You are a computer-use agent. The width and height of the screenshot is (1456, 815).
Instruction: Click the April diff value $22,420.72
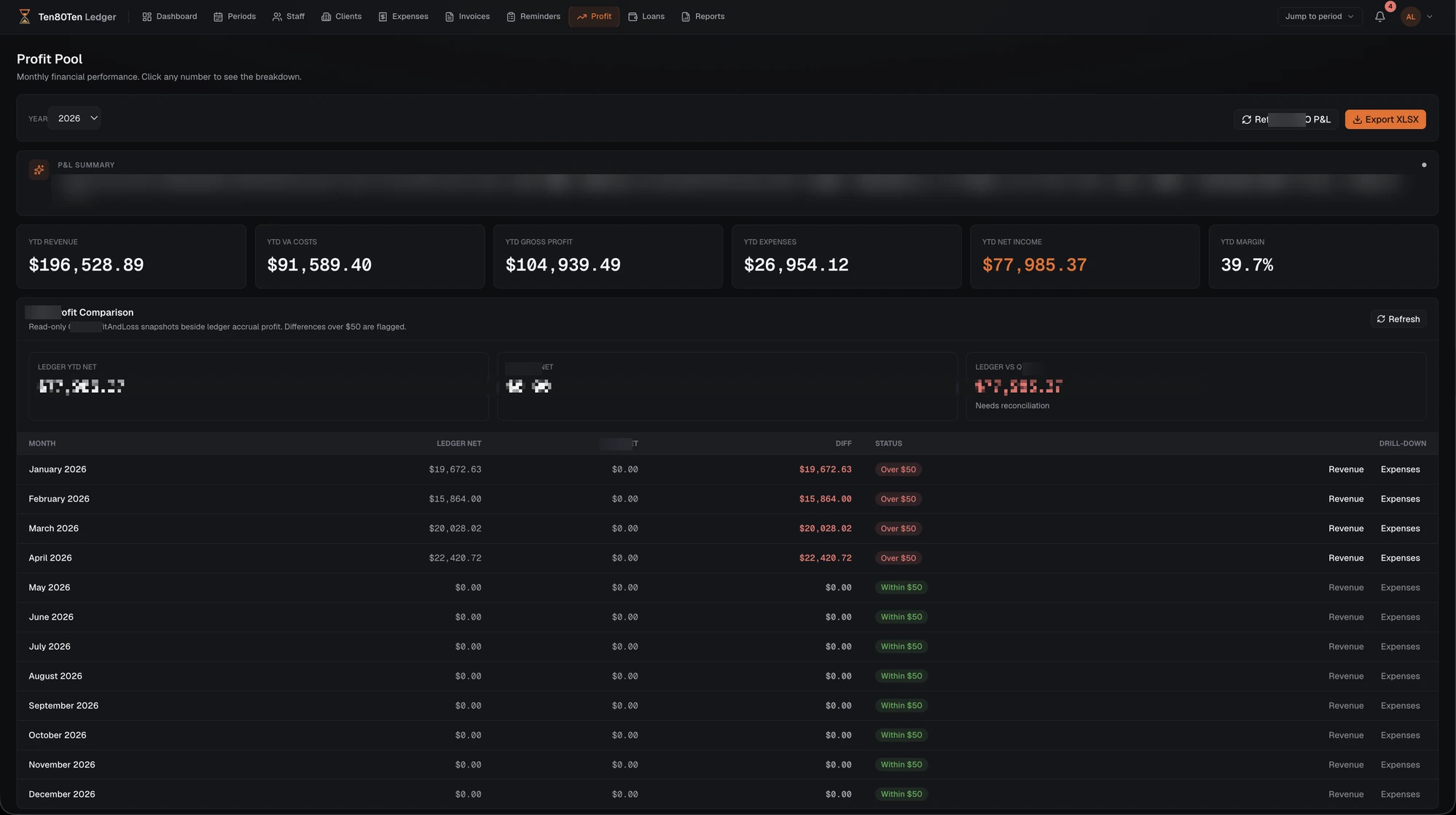tap(825, 558)
